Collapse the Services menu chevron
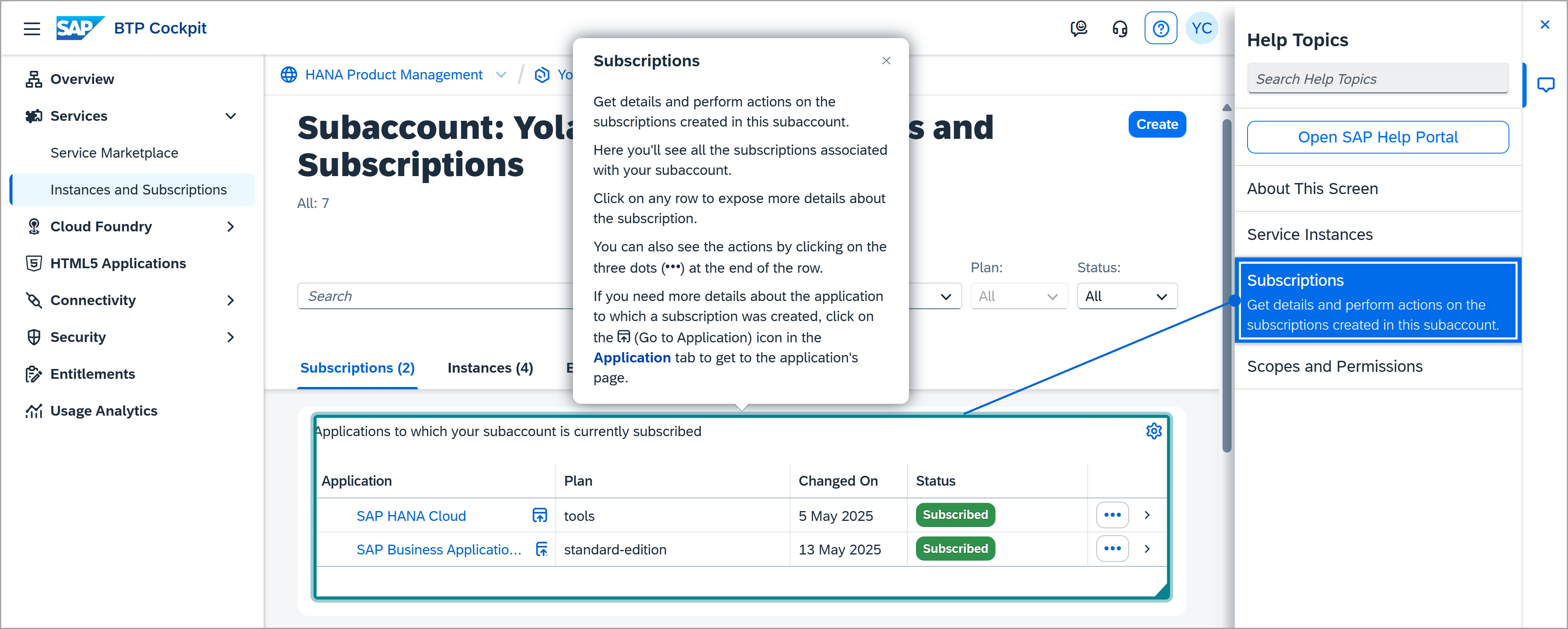The width and height of the screenshot is (1568, 629). pos(230,115)
